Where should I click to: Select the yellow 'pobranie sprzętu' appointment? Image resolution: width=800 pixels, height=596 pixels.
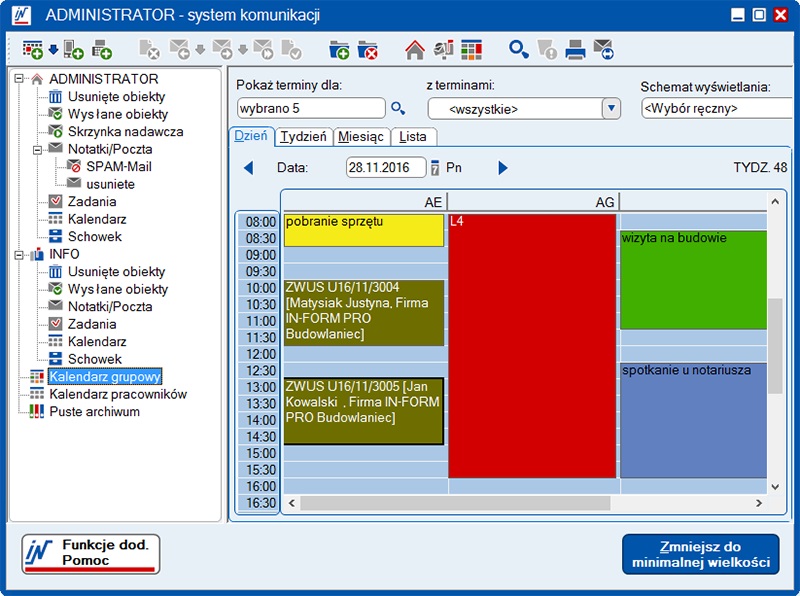[364, 230]
